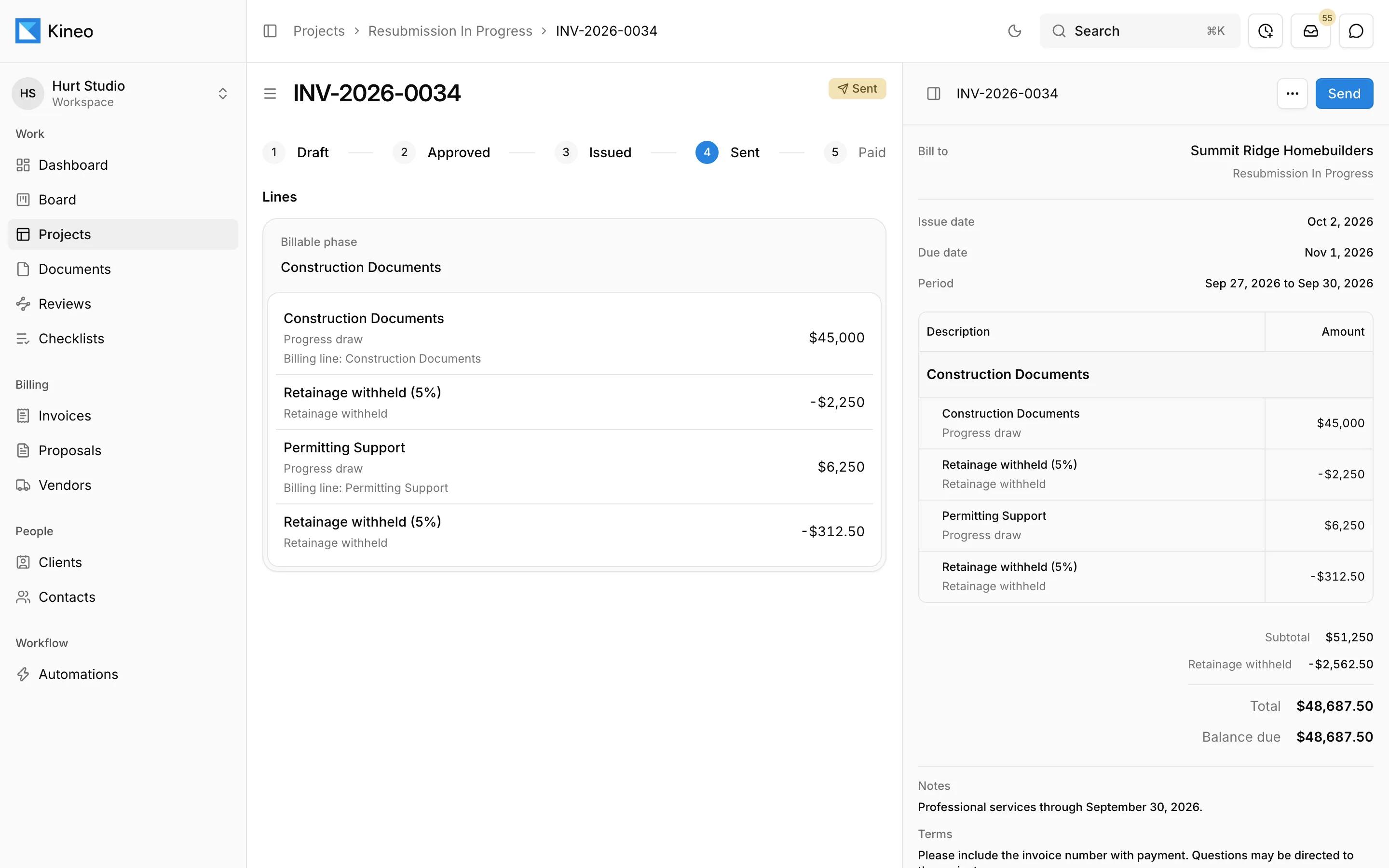Click the Balance due $48,687.50 amount
The height and width of the screenshot is (868, 1389).
tap(1335, 737)
